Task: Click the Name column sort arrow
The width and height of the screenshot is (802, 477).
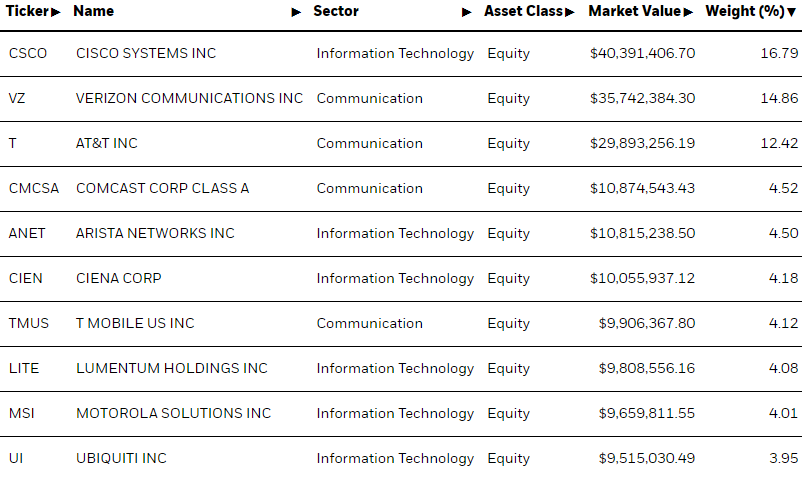Action: click(296, 12)
